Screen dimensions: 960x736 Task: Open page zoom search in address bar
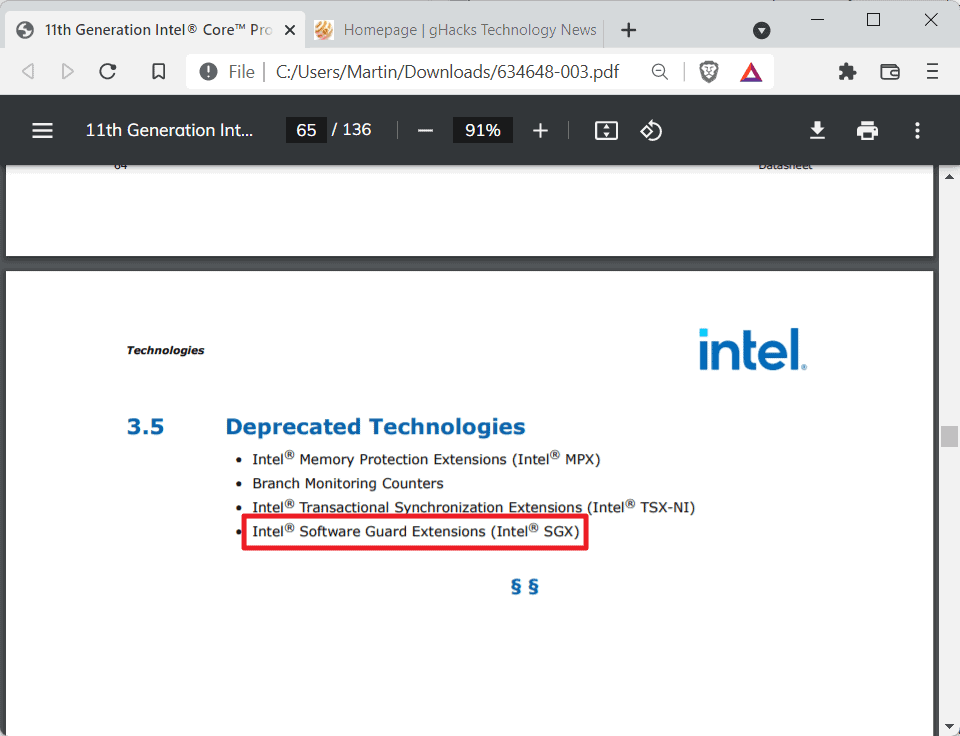[x=659, y=71]
